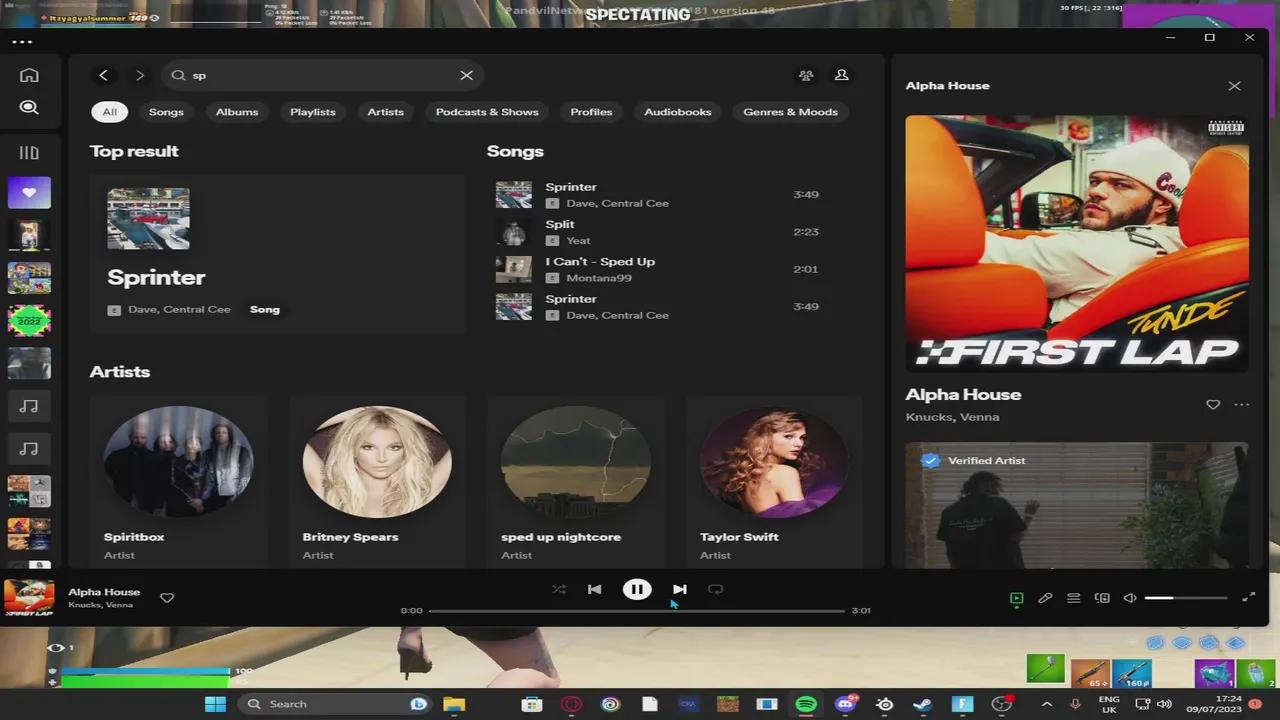Image resolution: width=1280 pixels, height=720 pixels.
Task: Filter results by Podcasts & Shows
Action: click(487, 112)
